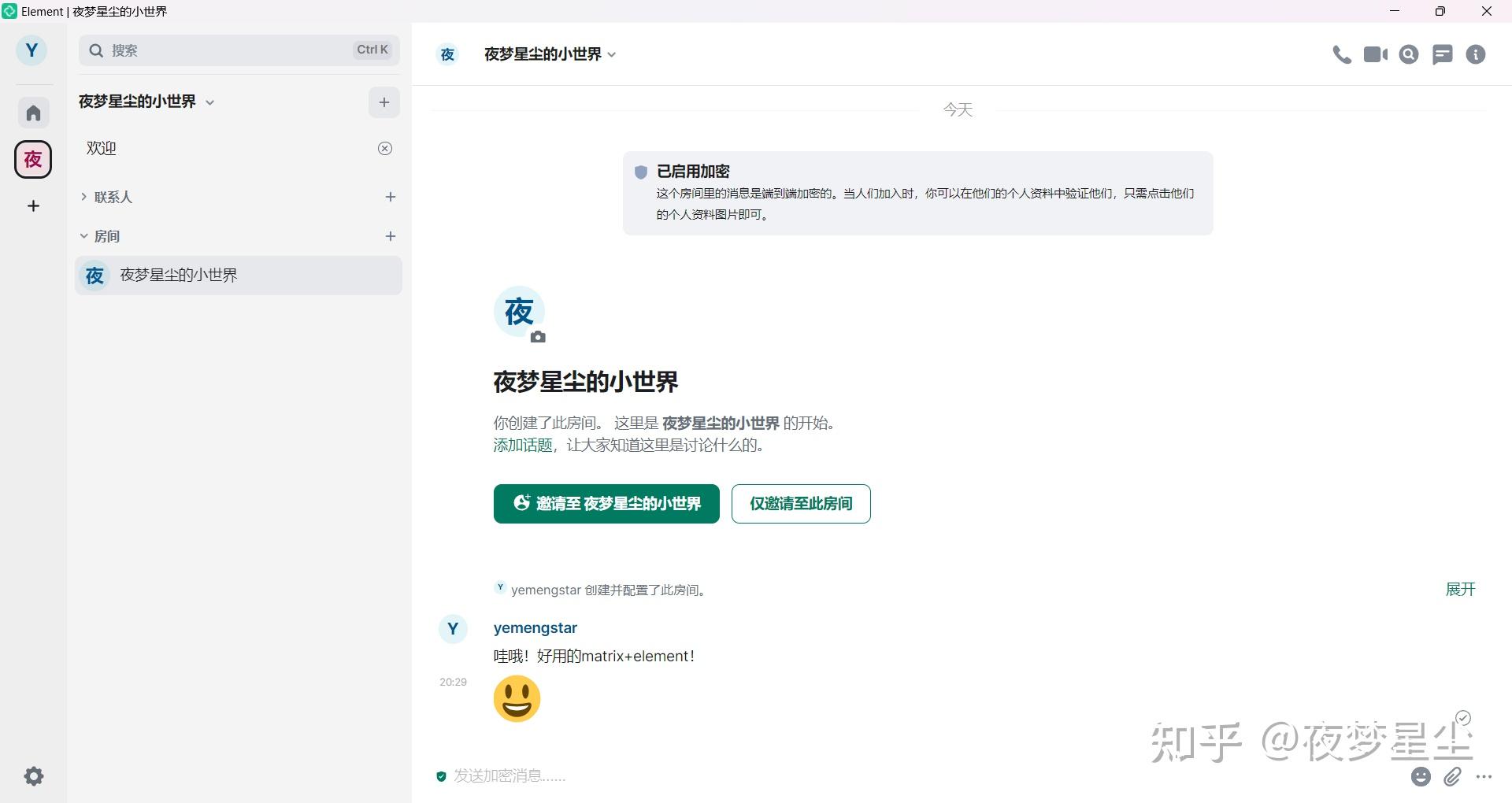Open room info panel
1512x803 pixels.
pyautogui.click(x=1476, y=54)
